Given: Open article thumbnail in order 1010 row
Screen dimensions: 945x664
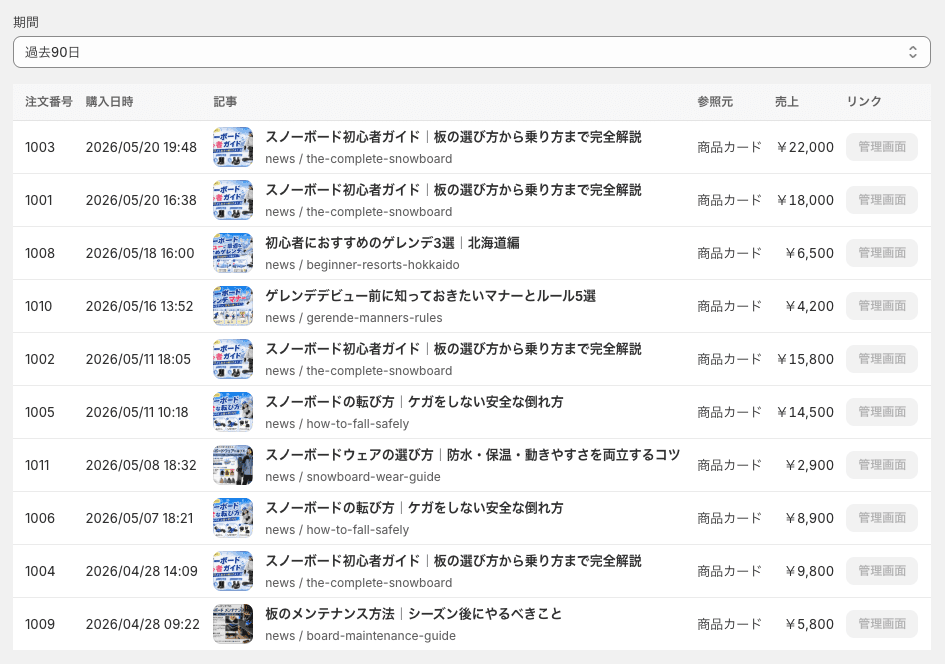Looking at the screenshot, I should [233, 306].
